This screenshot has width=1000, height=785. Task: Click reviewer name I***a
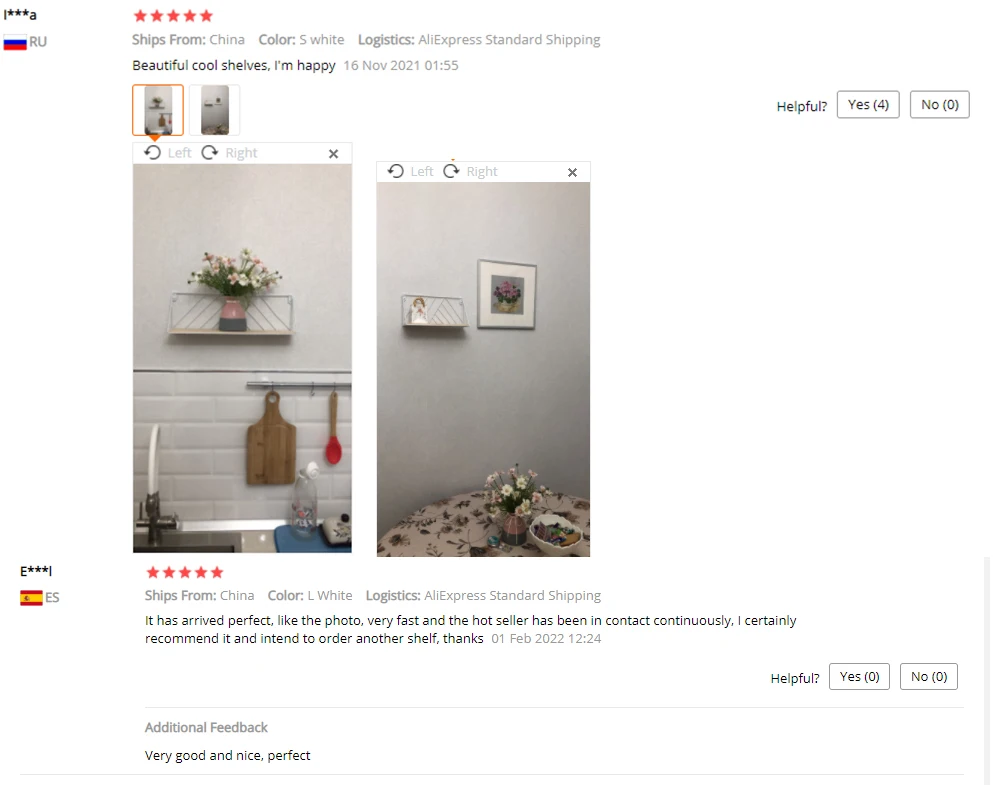coord(20,14)
